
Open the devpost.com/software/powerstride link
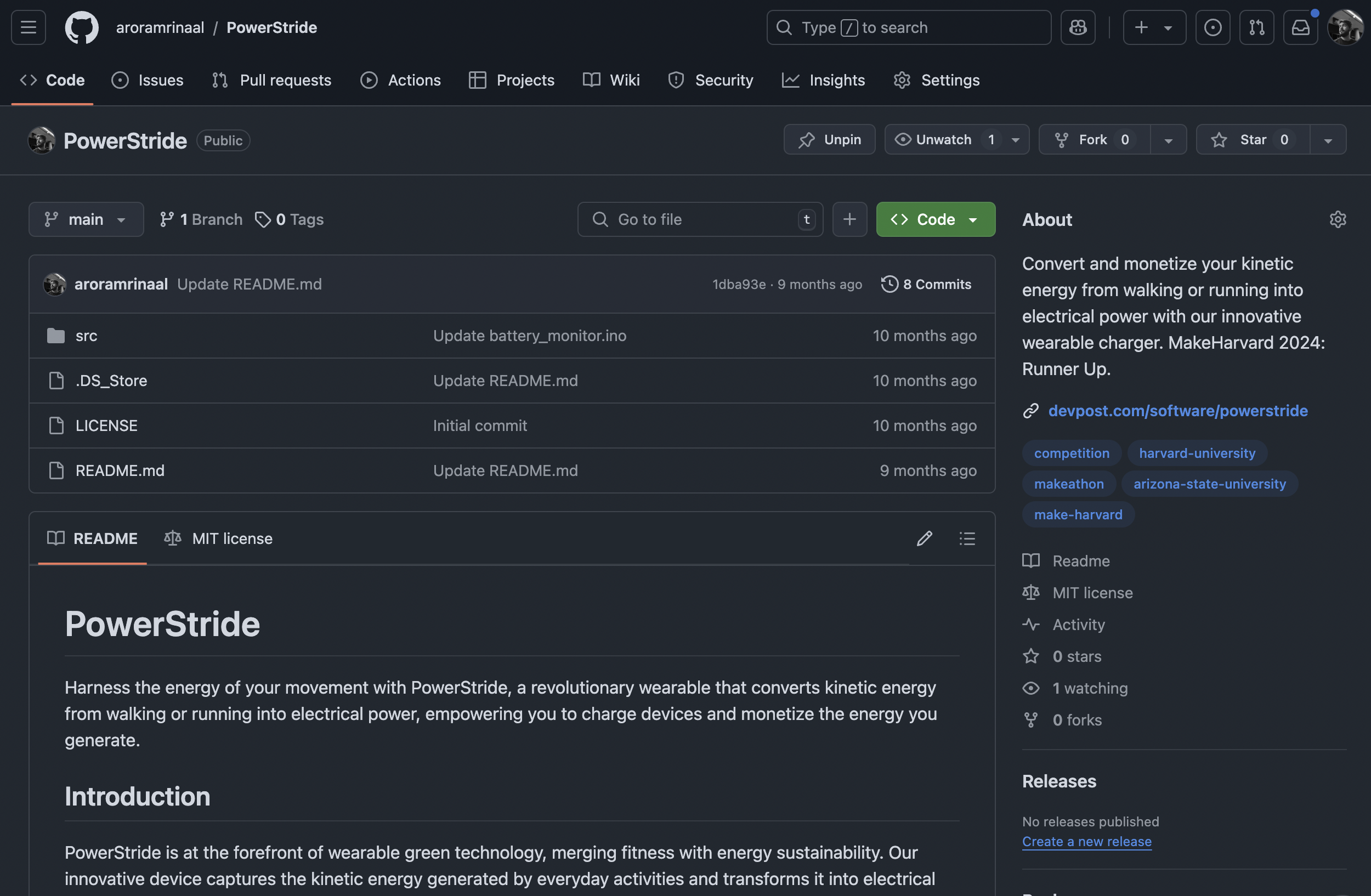coord(1177,411)
